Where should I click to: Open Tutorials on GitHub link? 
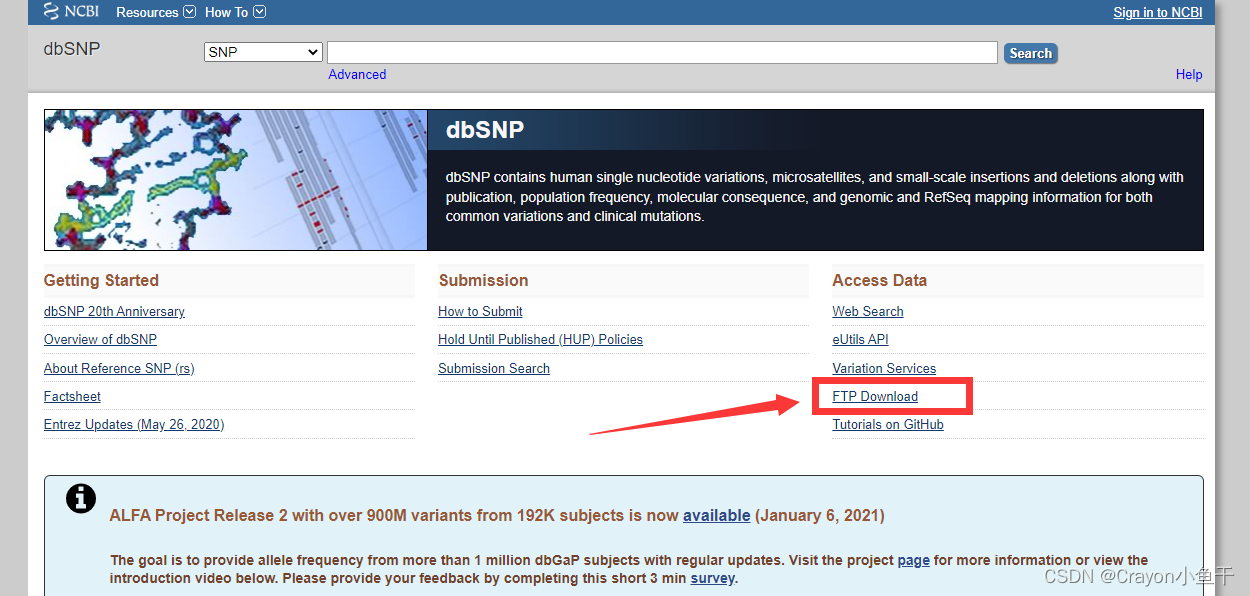[x=888, y=424]
